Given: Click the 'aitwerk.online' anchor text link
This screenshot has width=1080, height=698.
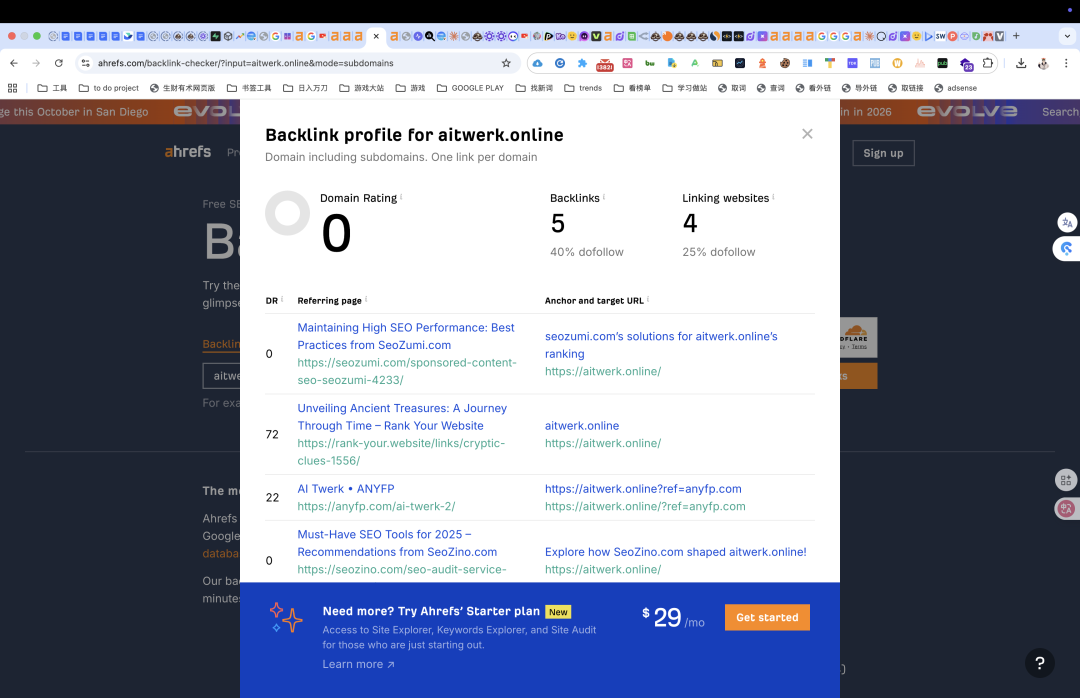Looking at the screenshot, I should pyautogui.click(x=582, y=426).
